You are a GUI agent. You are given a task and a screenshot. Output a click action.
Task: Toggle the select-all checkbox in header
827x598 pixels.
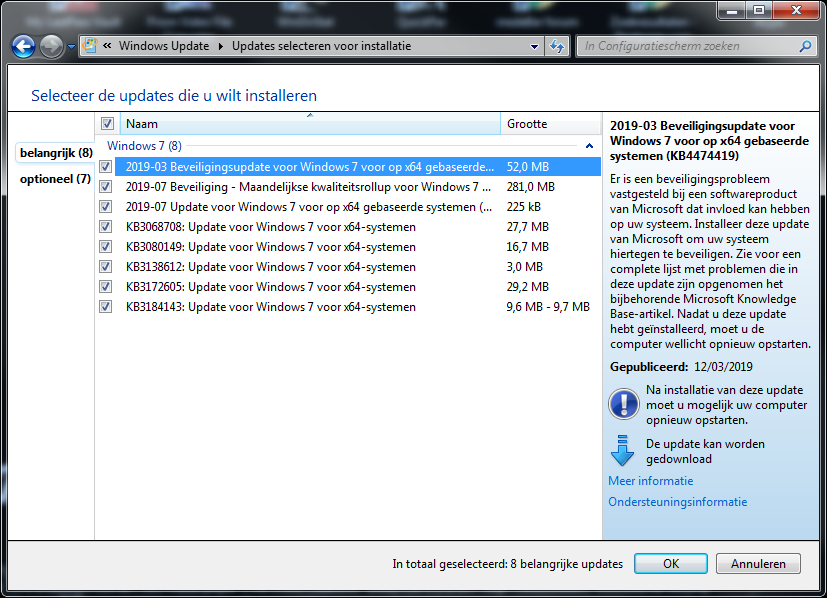tap(107, 124)
